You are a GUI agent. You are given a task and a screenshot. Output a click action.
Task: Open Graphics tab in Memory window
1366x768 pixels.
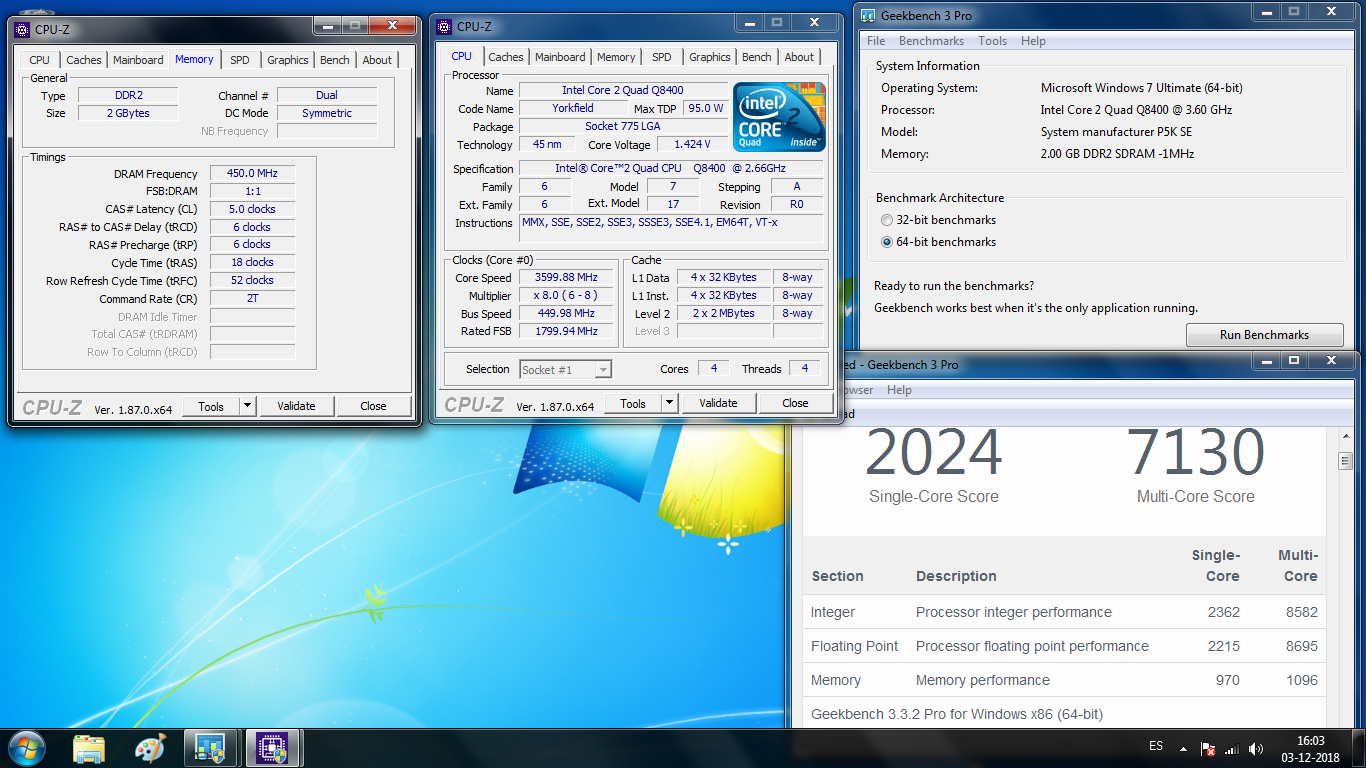pyautogui.click(x=288, y=60)
